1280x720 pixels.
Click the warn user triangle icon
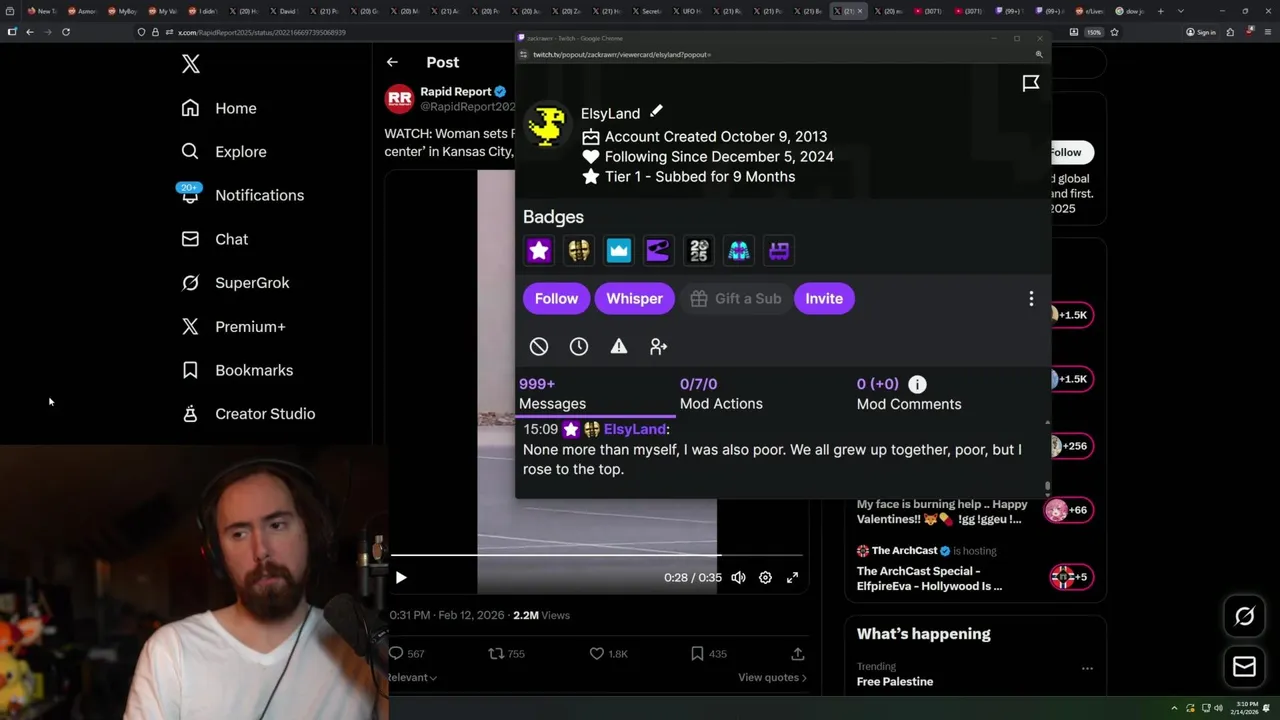619,346
